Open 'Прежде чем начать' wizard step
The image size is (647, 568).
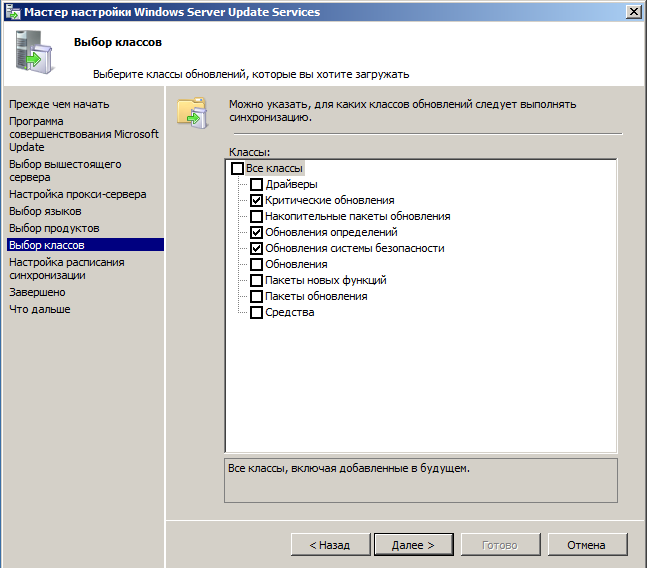[x=59, y=104]
